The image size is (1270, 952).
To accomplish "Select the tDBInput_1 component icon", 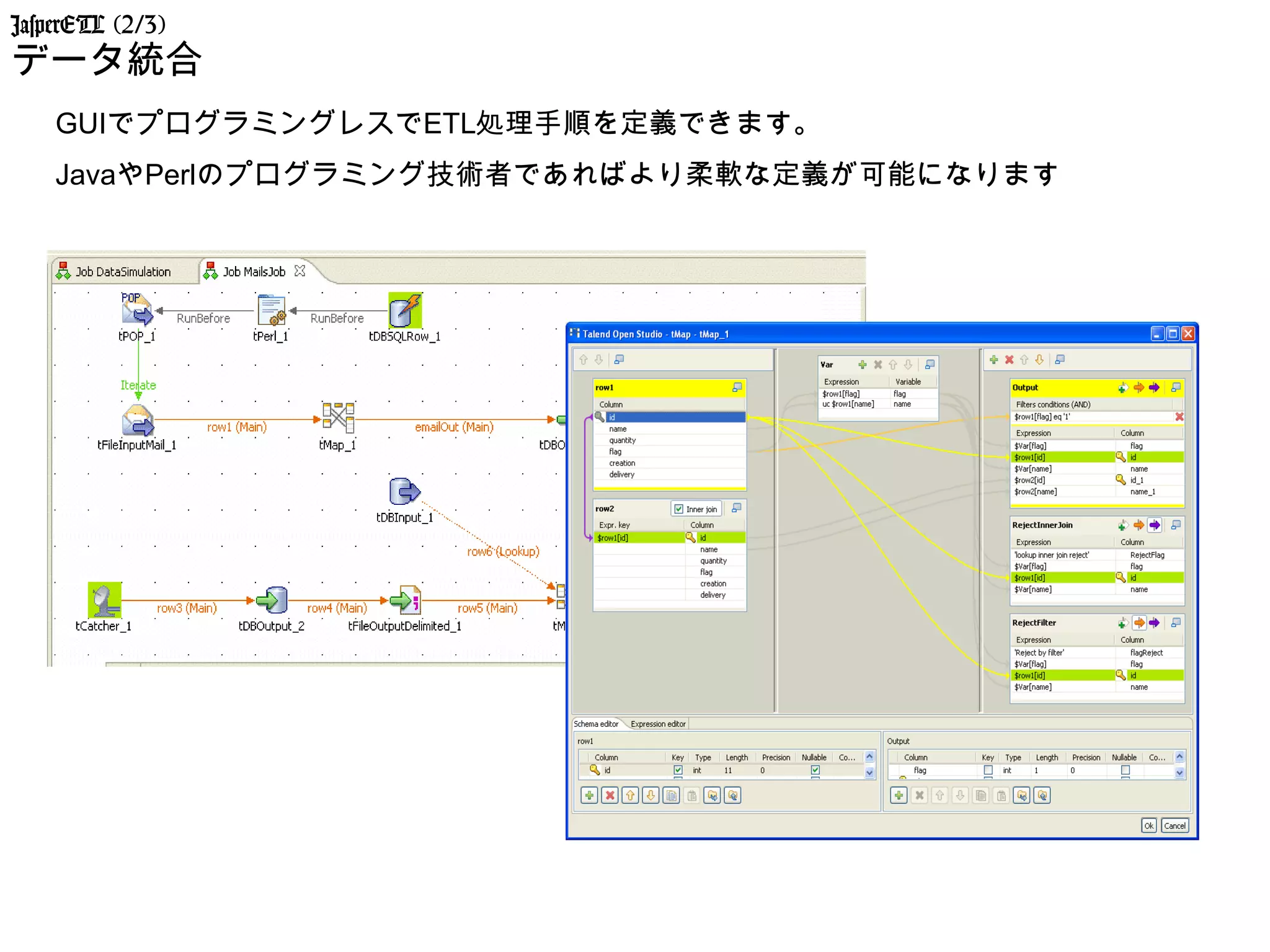I will [x=405, y=492].
